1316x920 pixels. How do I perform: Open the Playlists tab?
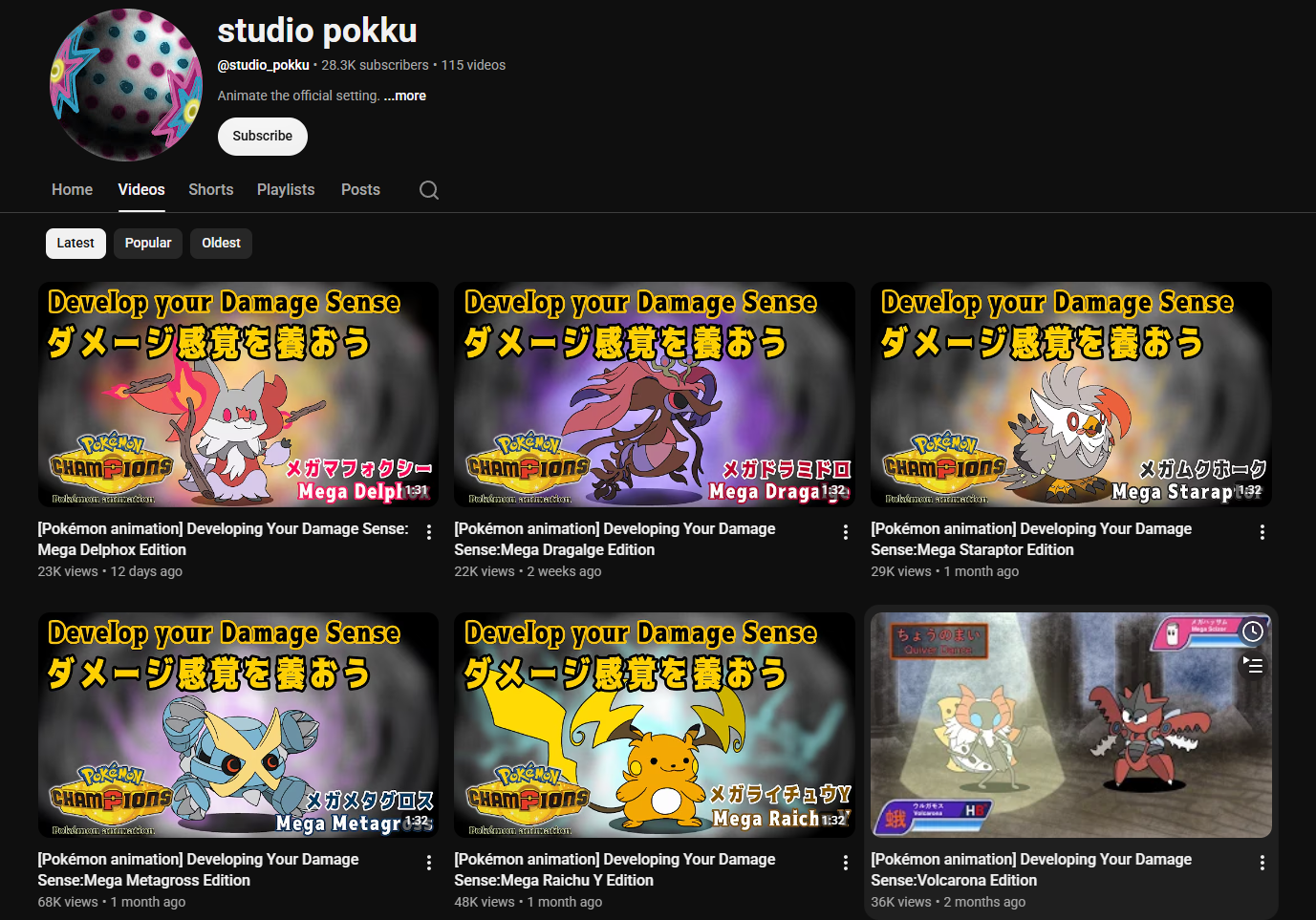(x=286, y=190)
